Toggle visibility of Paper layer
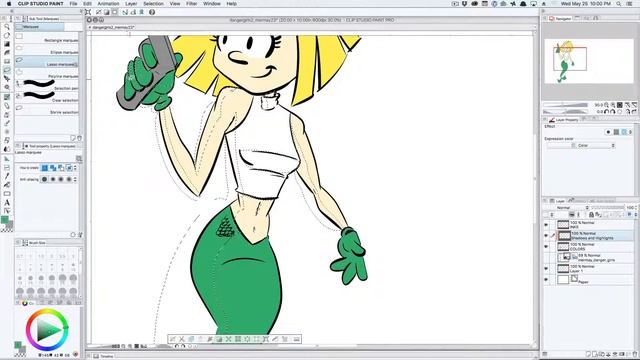 click(546, 280)
